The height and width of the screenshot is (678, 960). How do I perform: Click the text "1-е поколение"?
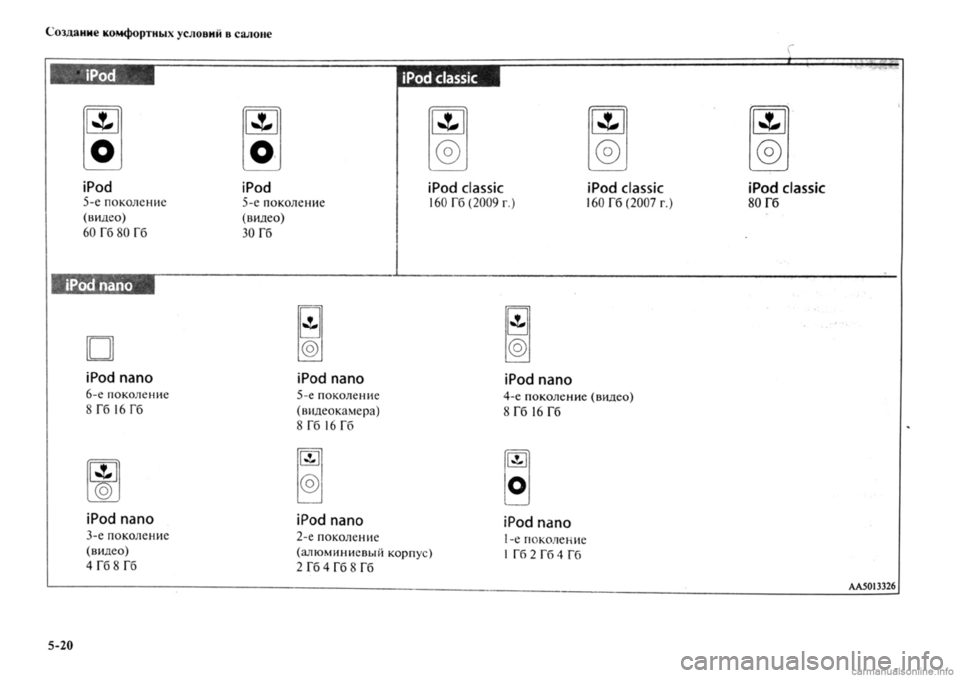(x=545, y=540)
